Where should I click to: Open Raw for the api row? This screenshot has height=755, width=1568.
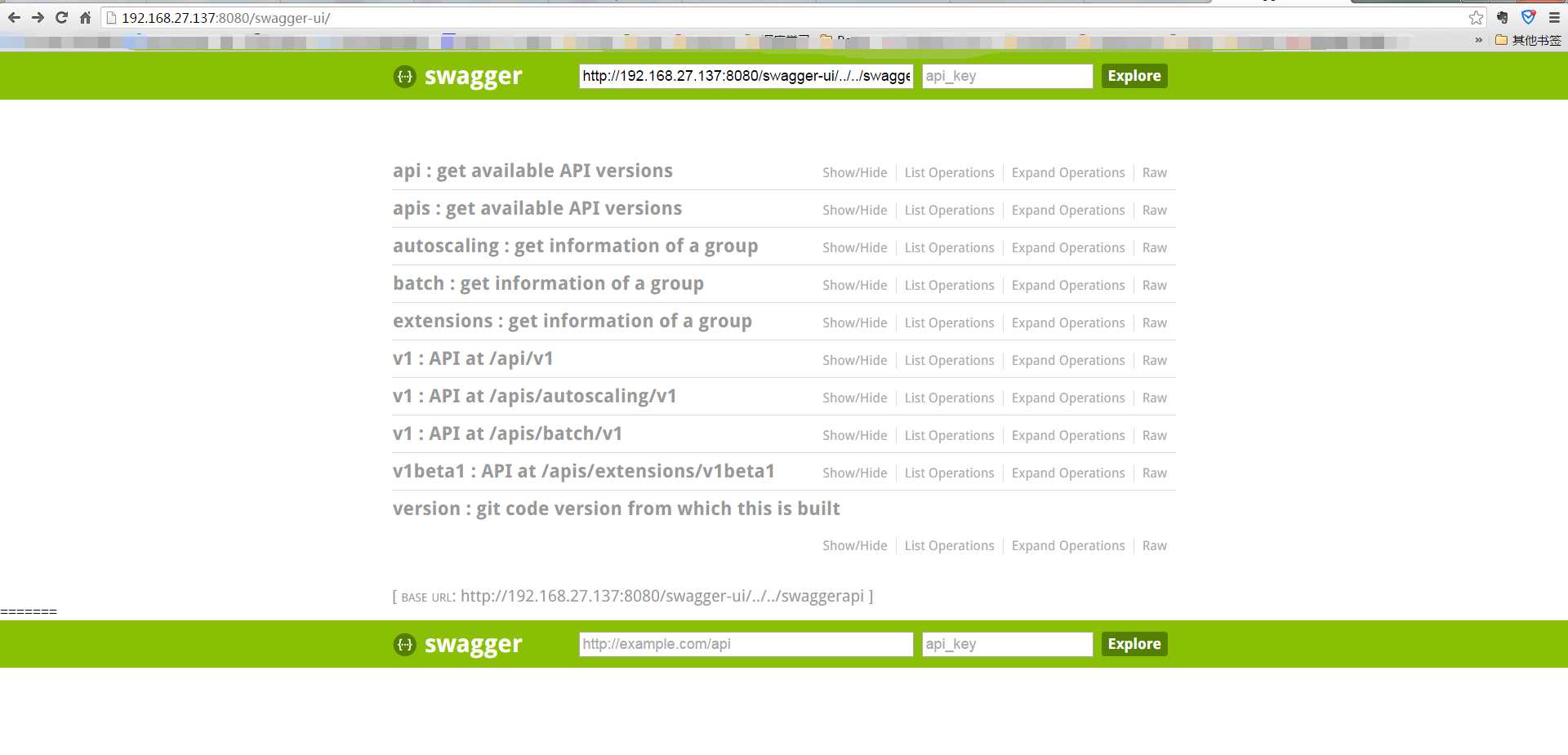pos(1155,172)
